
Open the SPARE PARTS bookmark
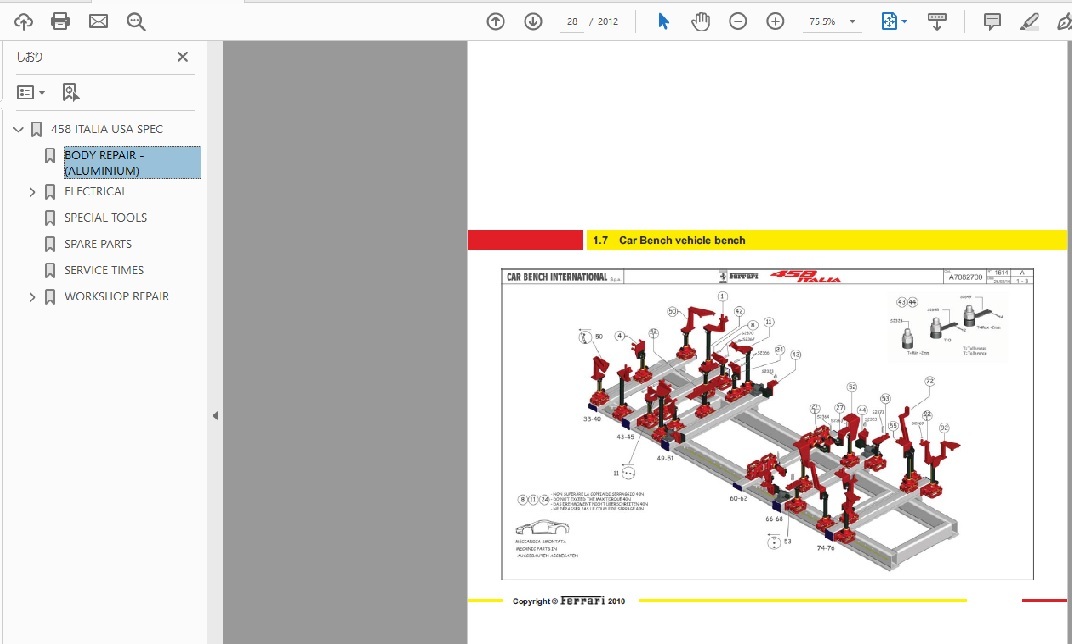(x=98, y=244)
